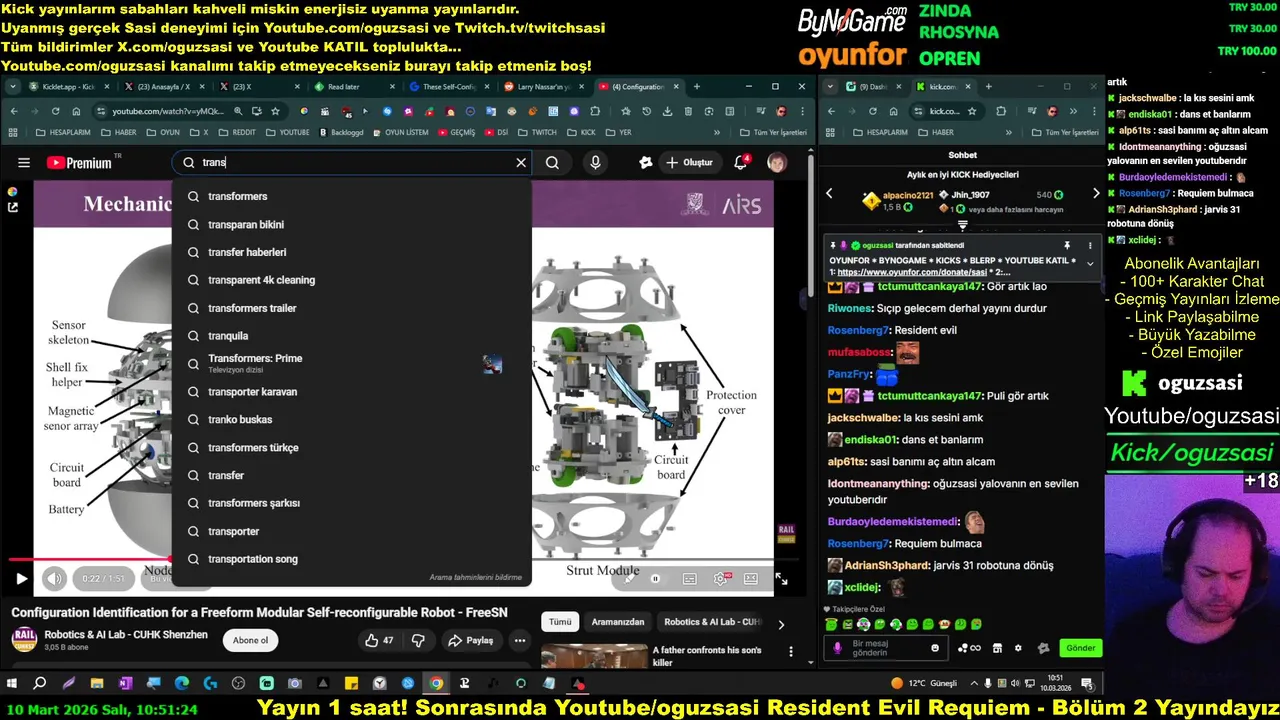
Task: Choose the 'Transformers: Prime' TV series suggestion
Action: (352, 363)
